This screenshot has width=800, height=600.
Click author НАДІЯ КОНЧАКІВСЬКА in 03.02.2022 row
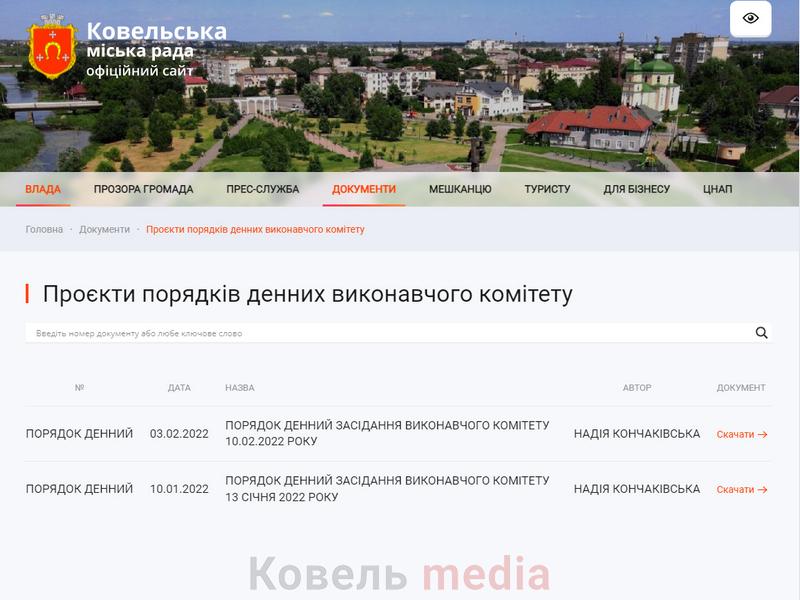(637, 434)
